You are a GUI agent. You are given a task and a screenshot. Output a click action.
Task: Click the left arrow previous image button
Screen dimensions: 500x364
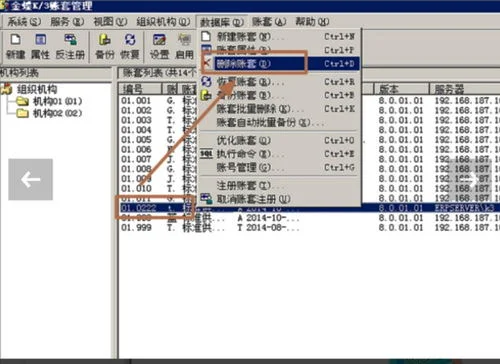30,179
